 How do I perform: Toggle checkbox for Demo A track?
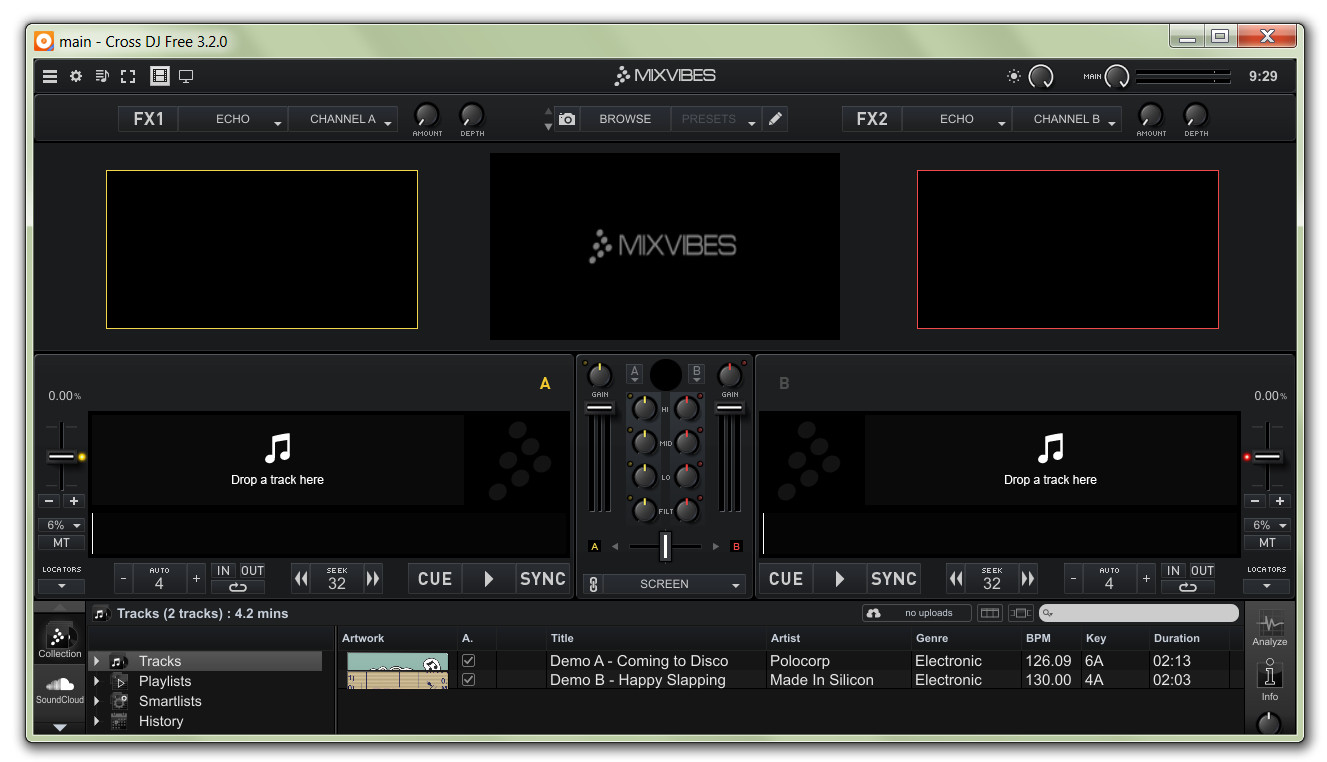[468, 661]
